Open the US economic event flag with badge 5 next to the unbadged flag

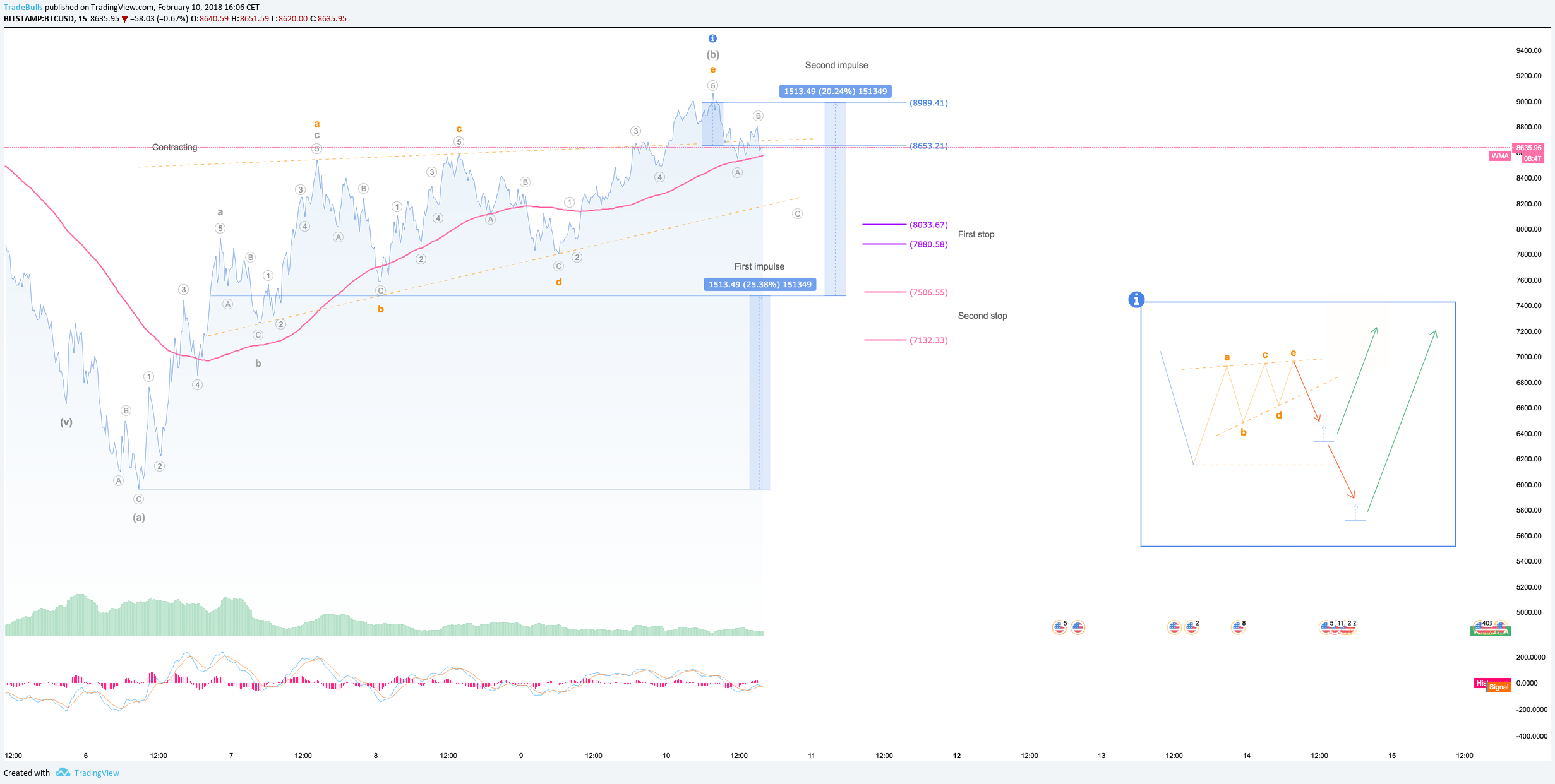1060,627
